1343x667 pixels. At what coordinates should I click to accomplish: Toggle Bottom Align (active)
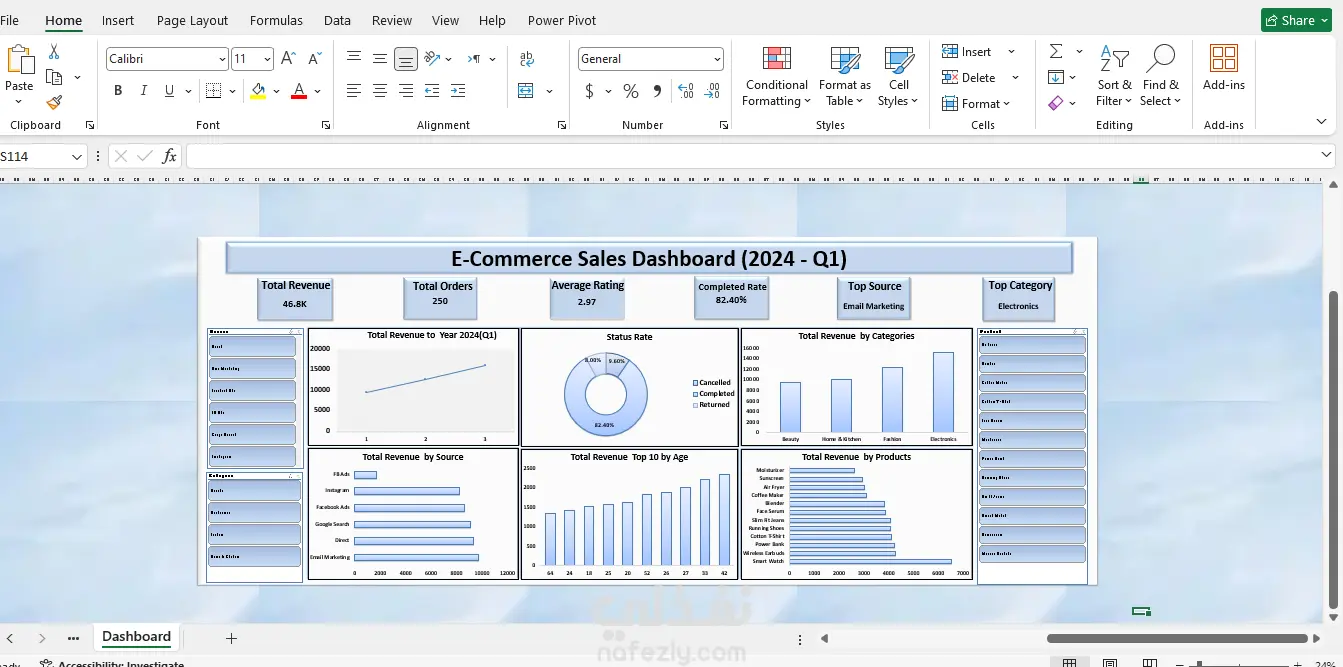pos(406,59)
